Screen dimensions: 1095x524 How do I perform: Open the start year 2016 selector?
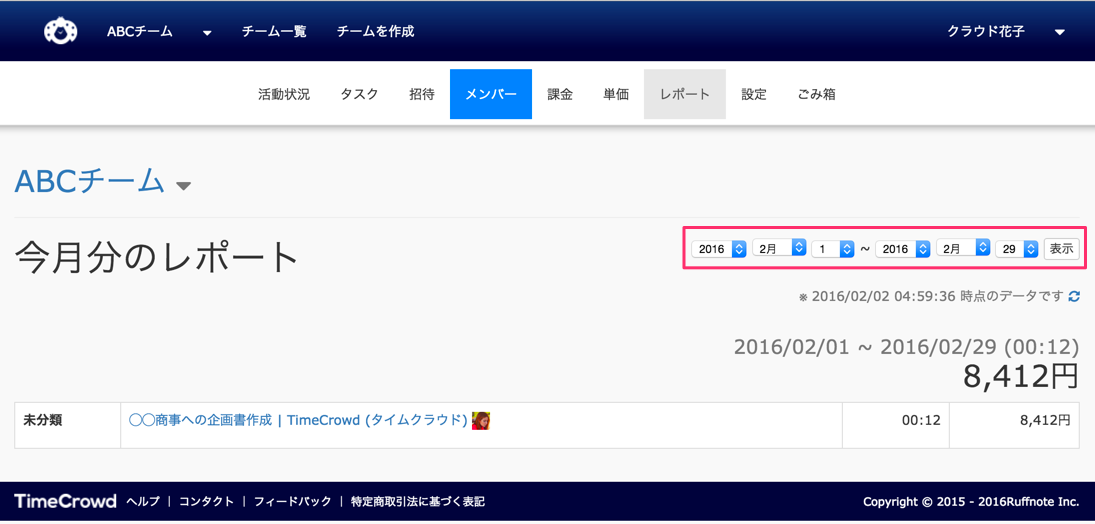pyautogui.click(x=719, y=249)
